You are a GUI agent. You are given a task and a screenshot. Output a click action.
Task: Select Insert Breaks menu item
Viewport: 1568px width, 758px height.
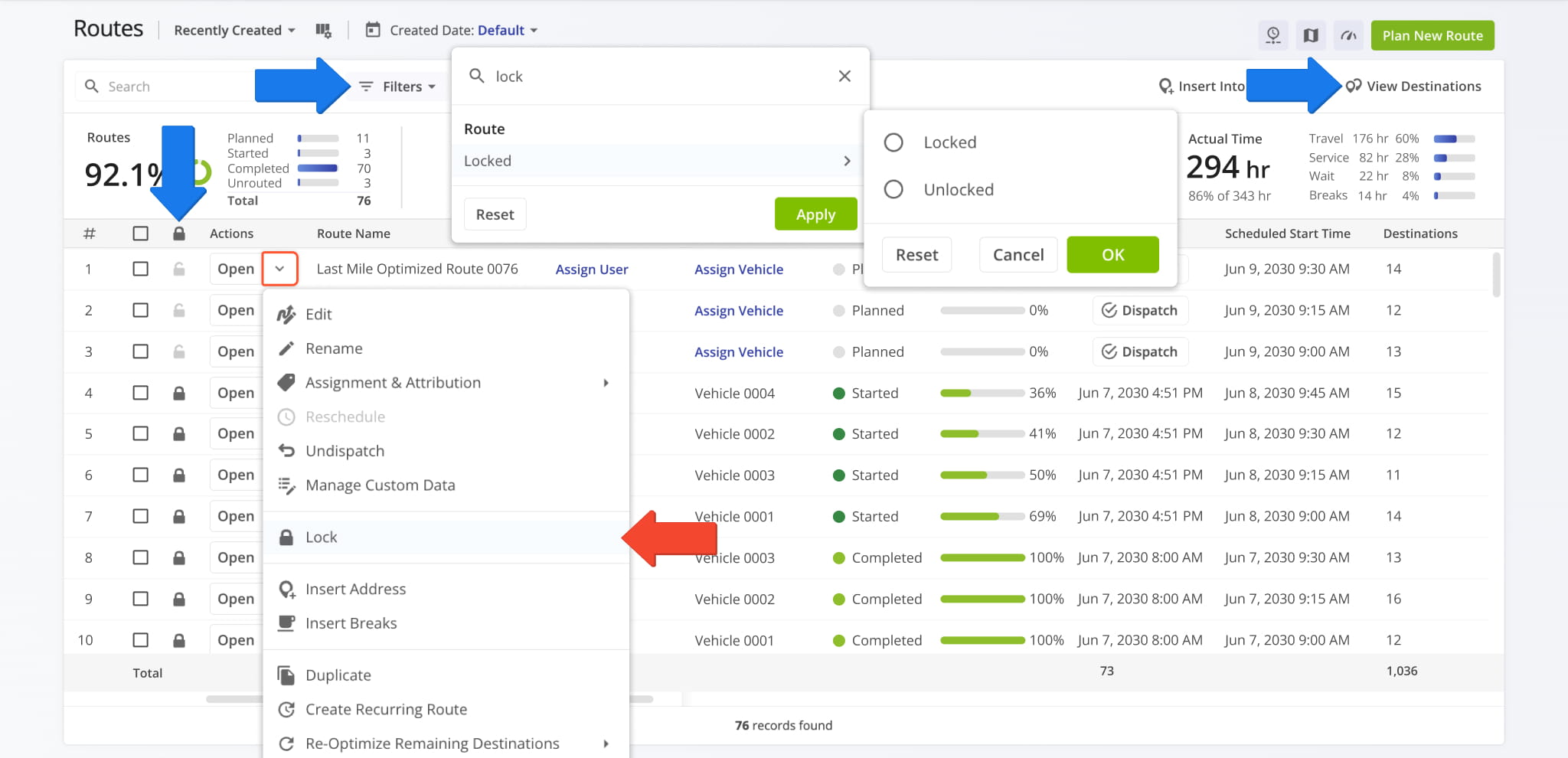(x=446, y=623)
